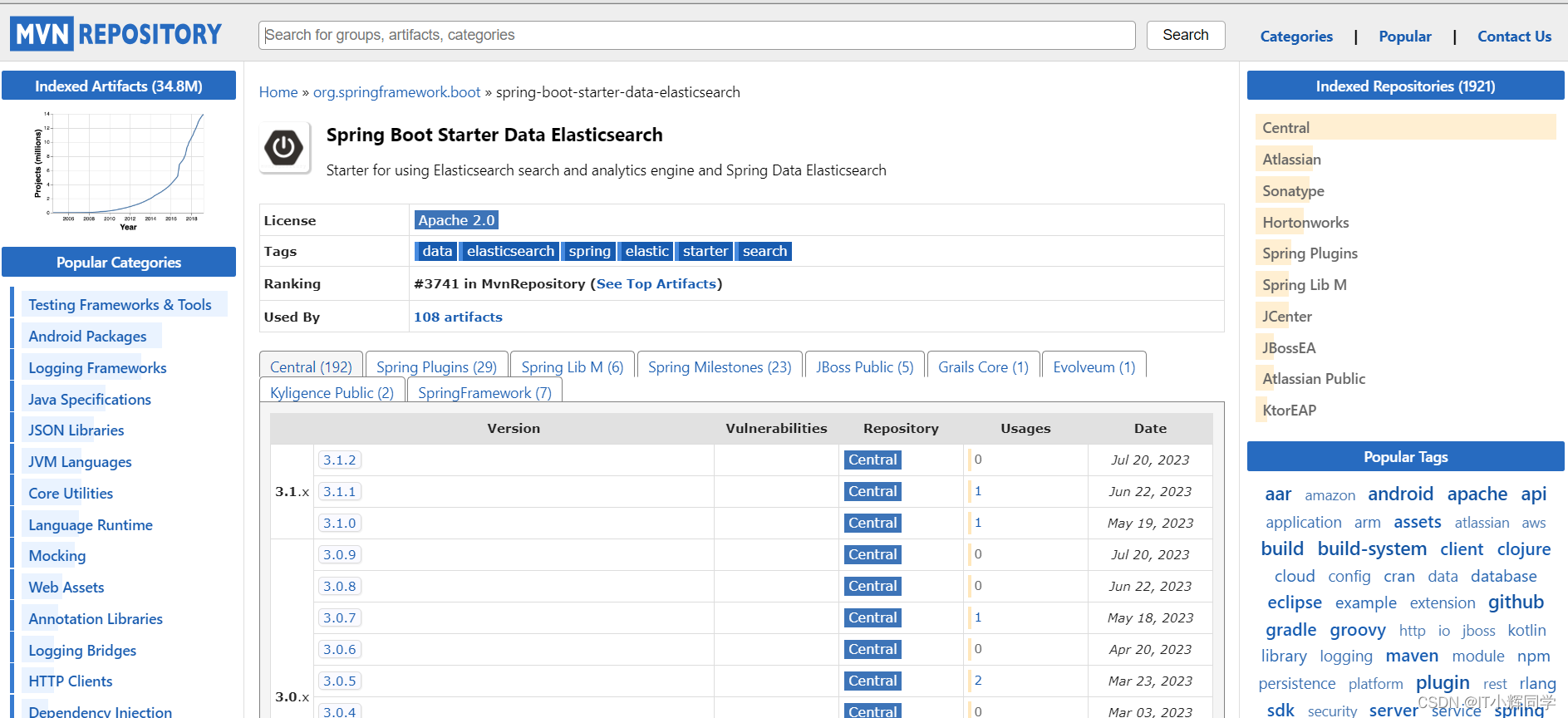Viewport: 1568px width, 718px height.
Task: Open Sonatype repository link
Action: point(1293,191)
